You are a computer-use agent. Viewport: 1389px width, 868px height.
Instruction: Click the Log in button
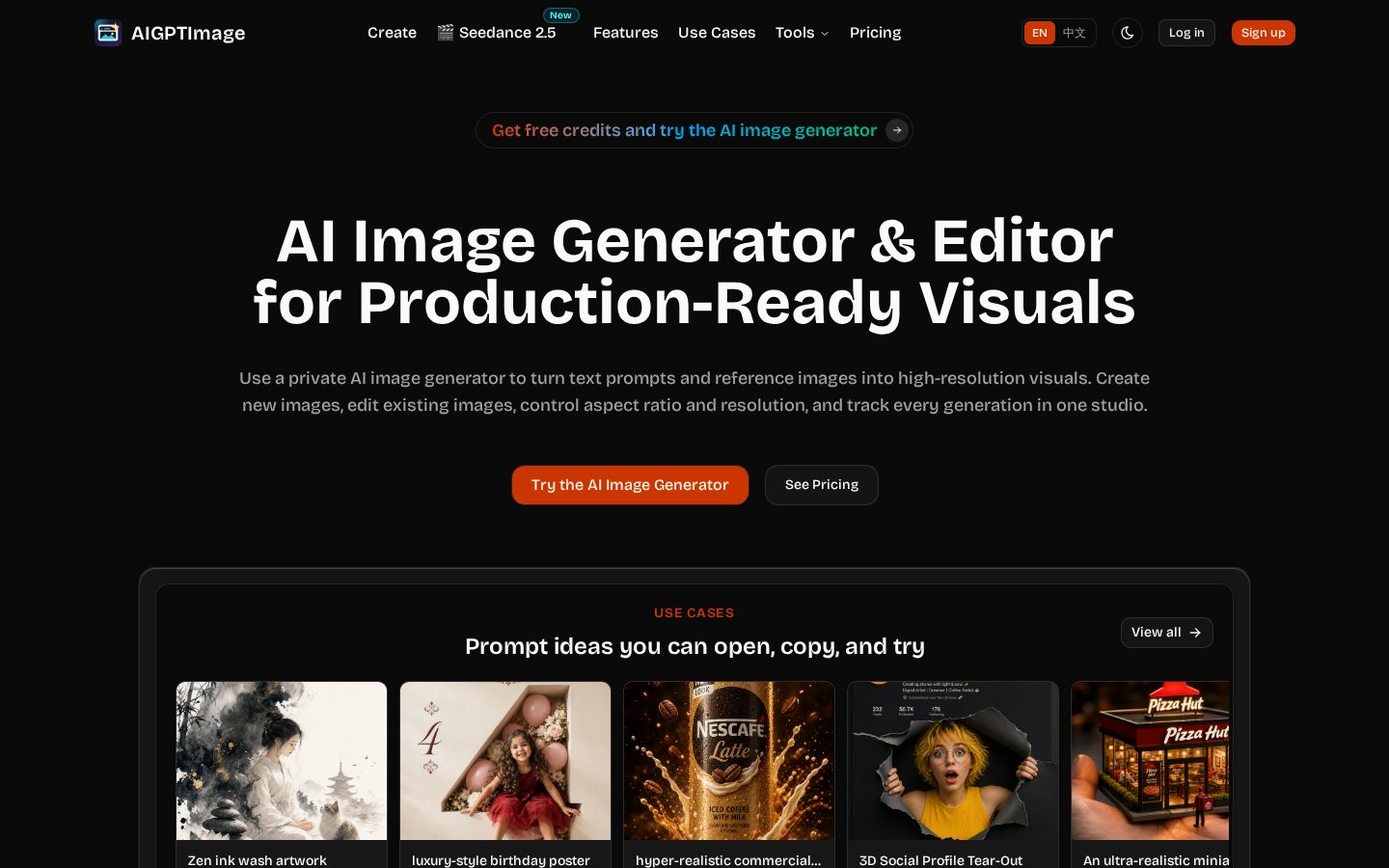1186,33
